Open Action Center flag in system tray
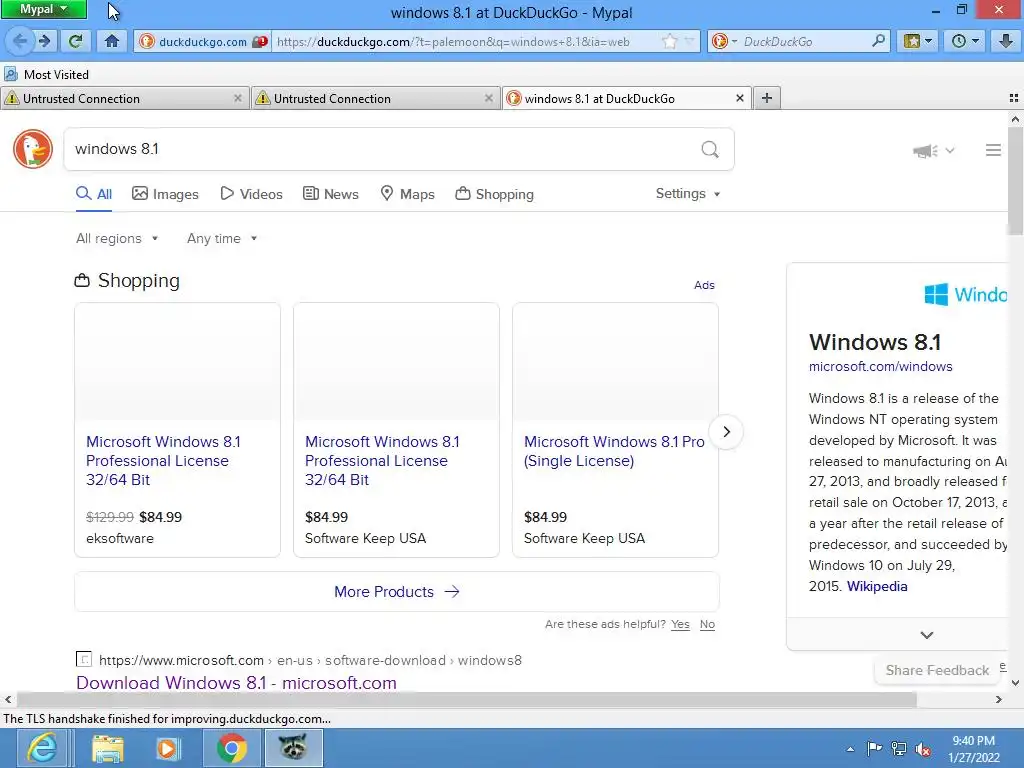The height and width of the screenshot is (768, 1024). coord(874,748)
